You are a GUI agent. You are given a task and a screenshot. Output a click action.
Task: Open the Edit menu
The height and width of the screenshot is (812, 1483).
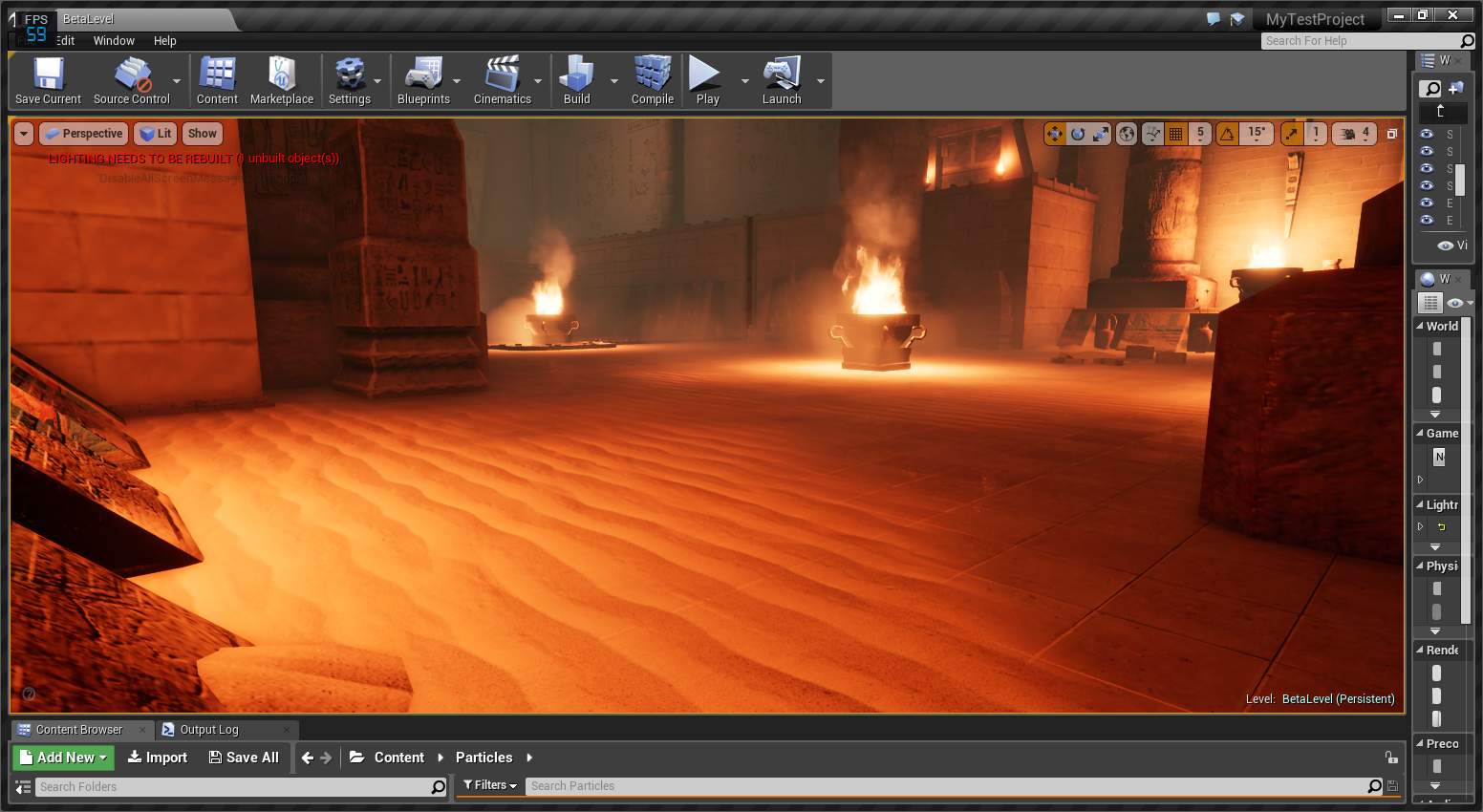[x=65, y=41]
